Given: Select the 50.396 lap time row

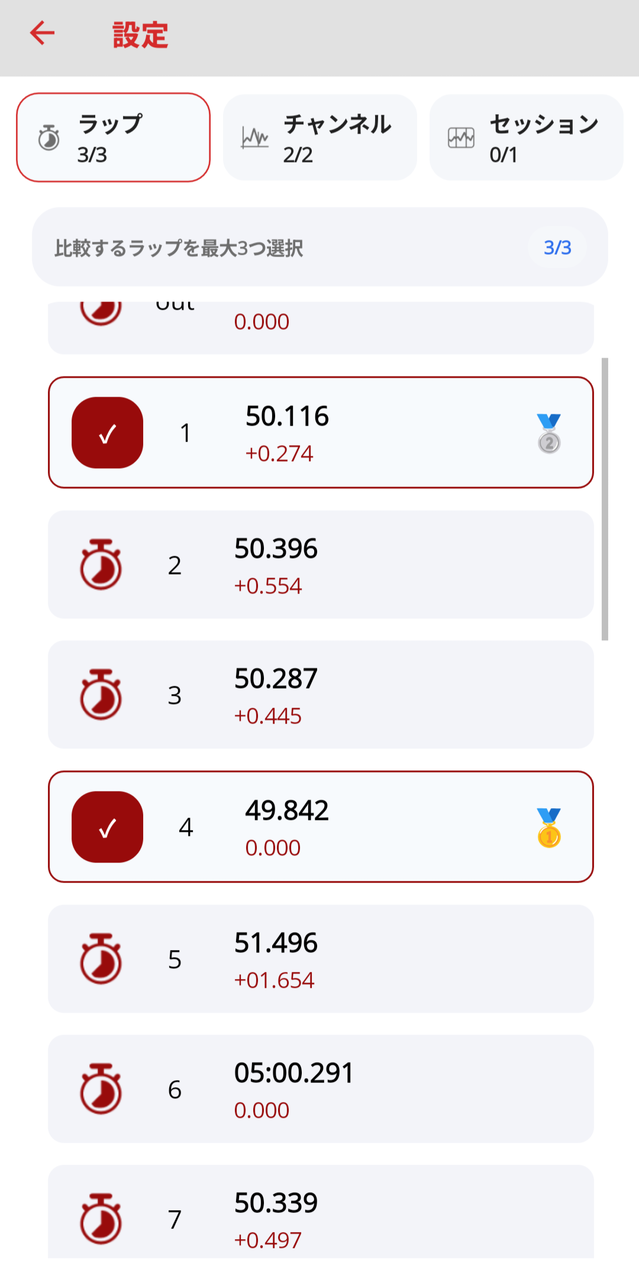Looking at the screenshot, I should (x=321, y=565).
